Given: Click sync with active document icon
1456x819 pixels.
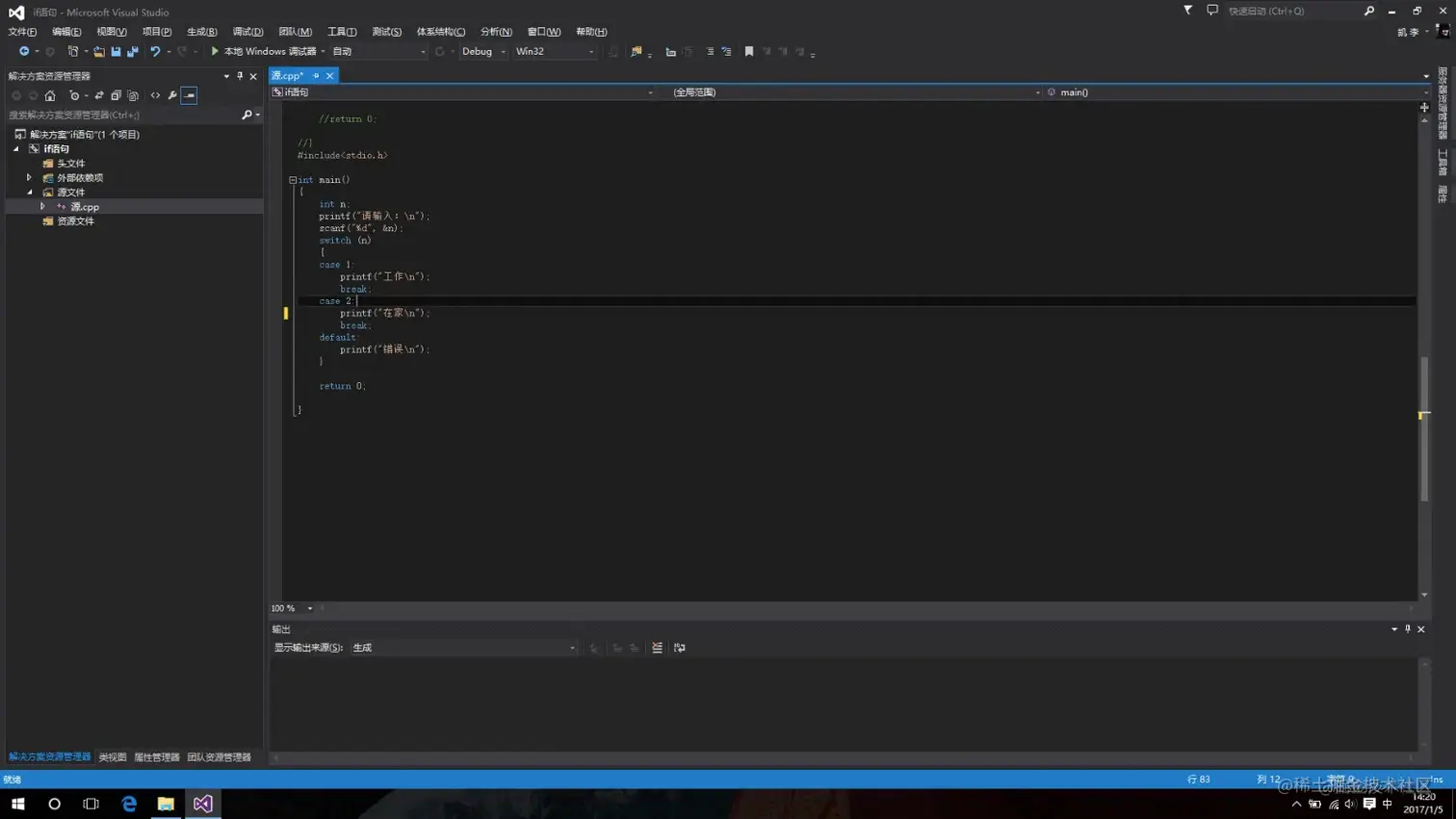Looking at the screenshot, I should click(x=99, y=95).
